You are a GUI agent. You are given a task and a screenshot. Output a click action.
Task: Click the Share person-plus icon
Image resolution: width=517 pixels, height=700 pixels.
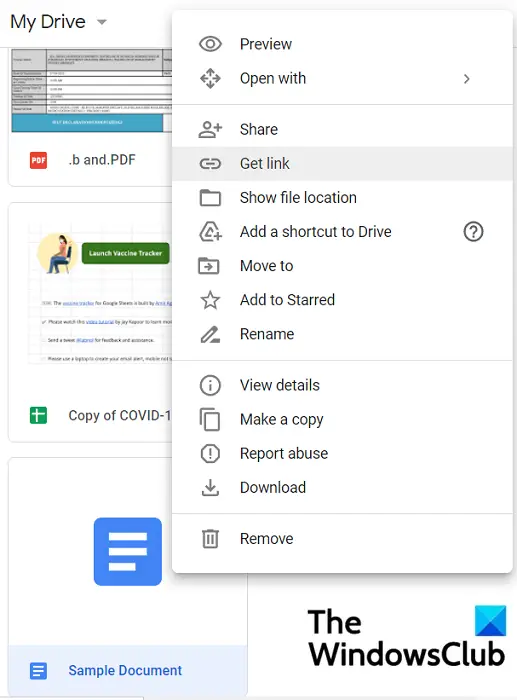(x=210, y=129)
